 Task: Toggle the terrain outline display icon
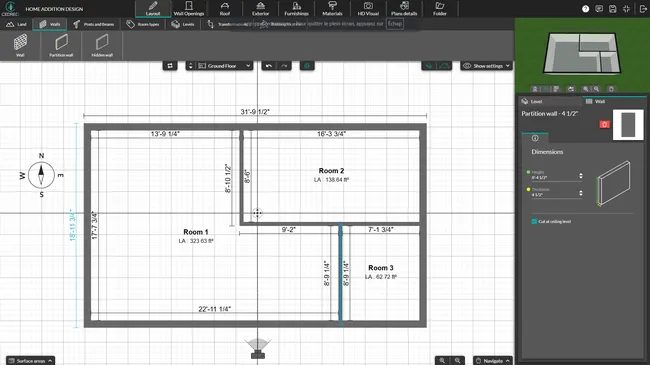[x=444, y=66]
